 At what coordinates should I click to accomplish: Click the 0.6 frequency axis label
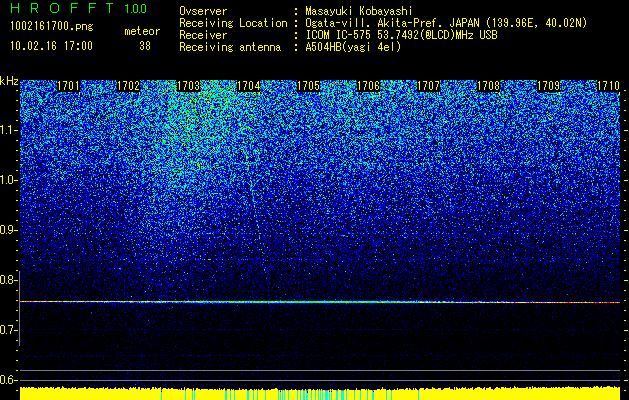(8, 380)
